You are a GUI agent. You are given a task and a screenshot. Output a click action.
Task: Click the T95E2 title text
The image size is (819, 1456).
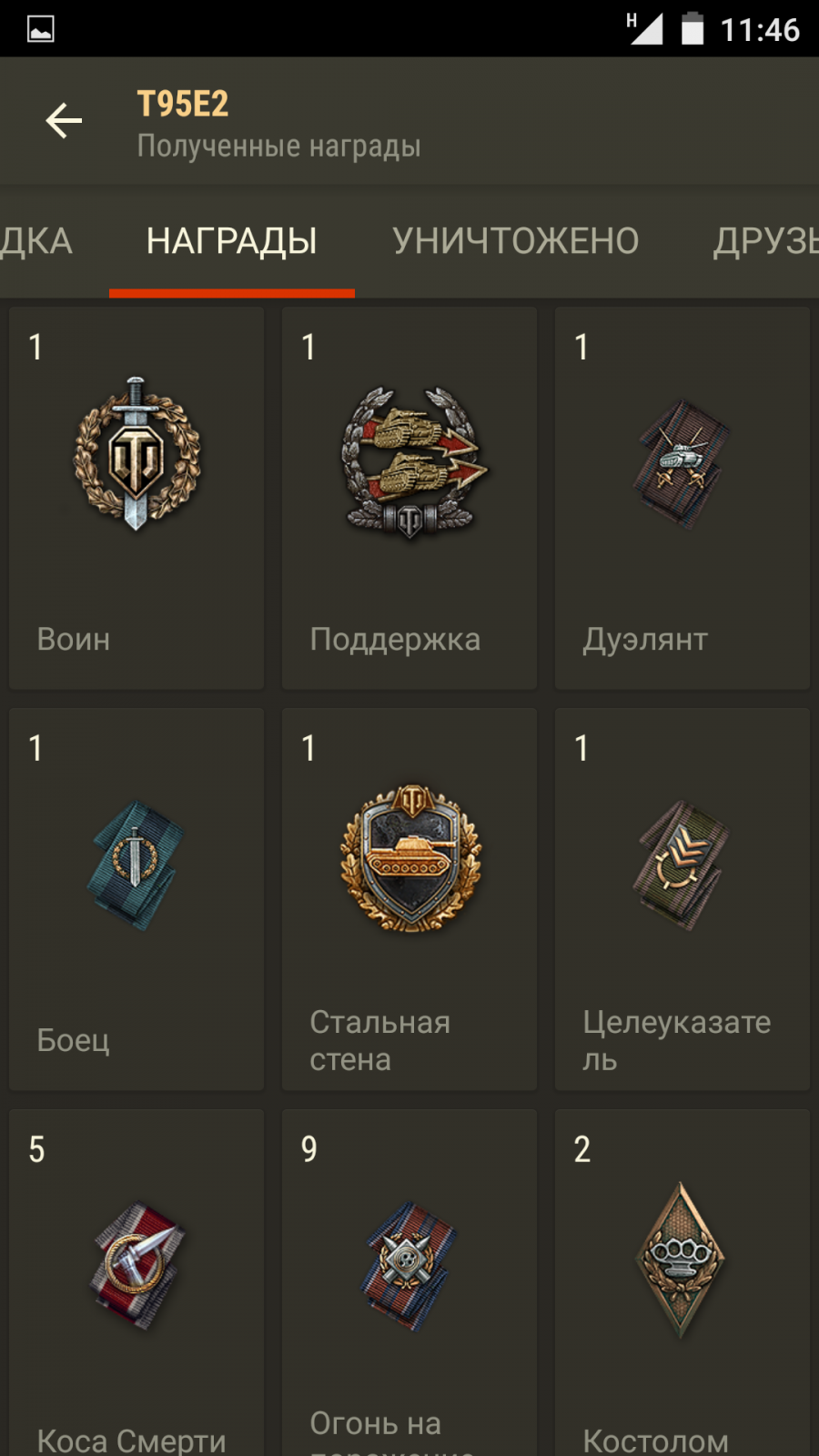[x=183, y=104]
